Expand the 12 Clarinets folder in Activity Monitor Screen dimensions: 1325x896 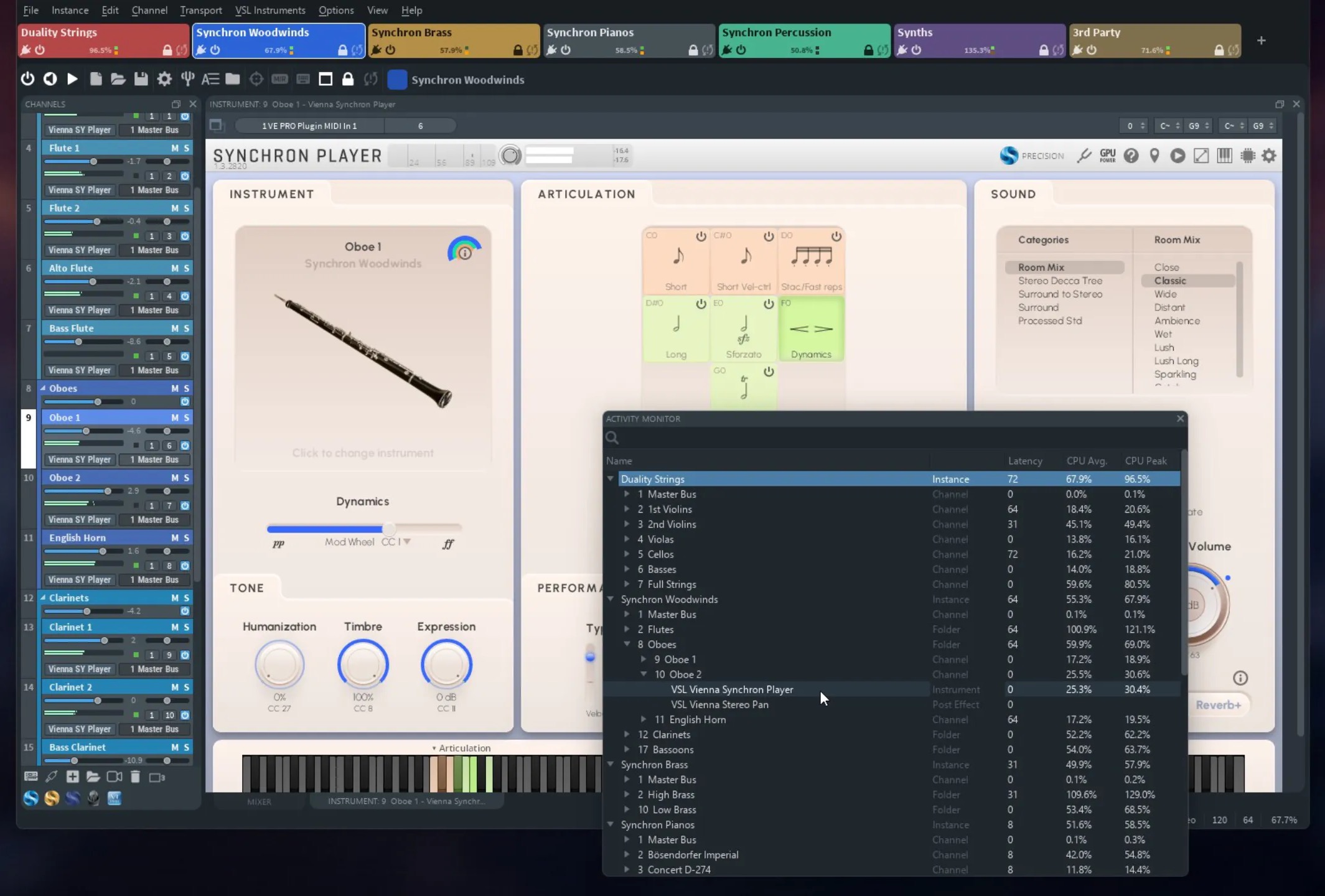[x=627, y=735]
